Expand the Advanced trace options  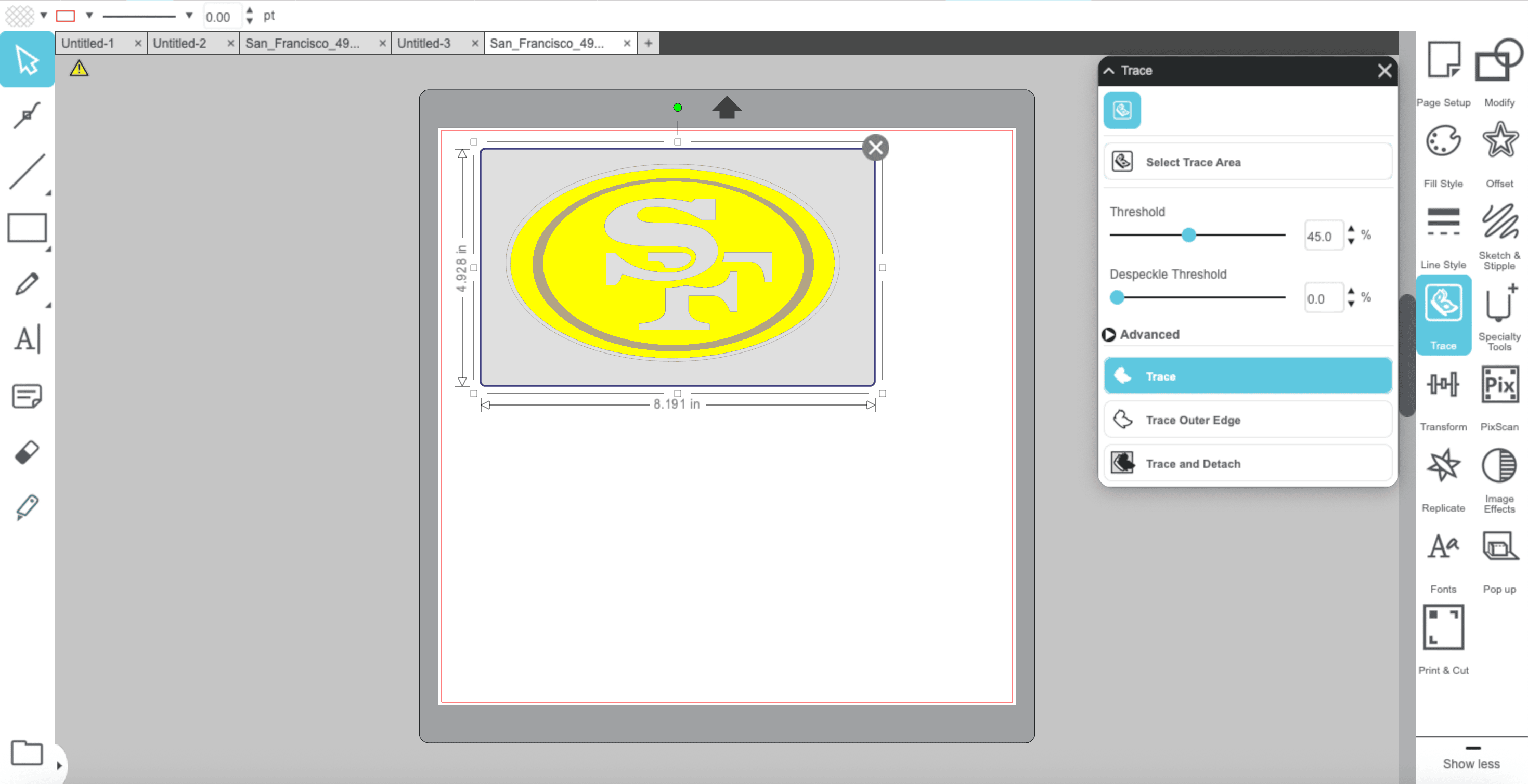pos(1142,334)
